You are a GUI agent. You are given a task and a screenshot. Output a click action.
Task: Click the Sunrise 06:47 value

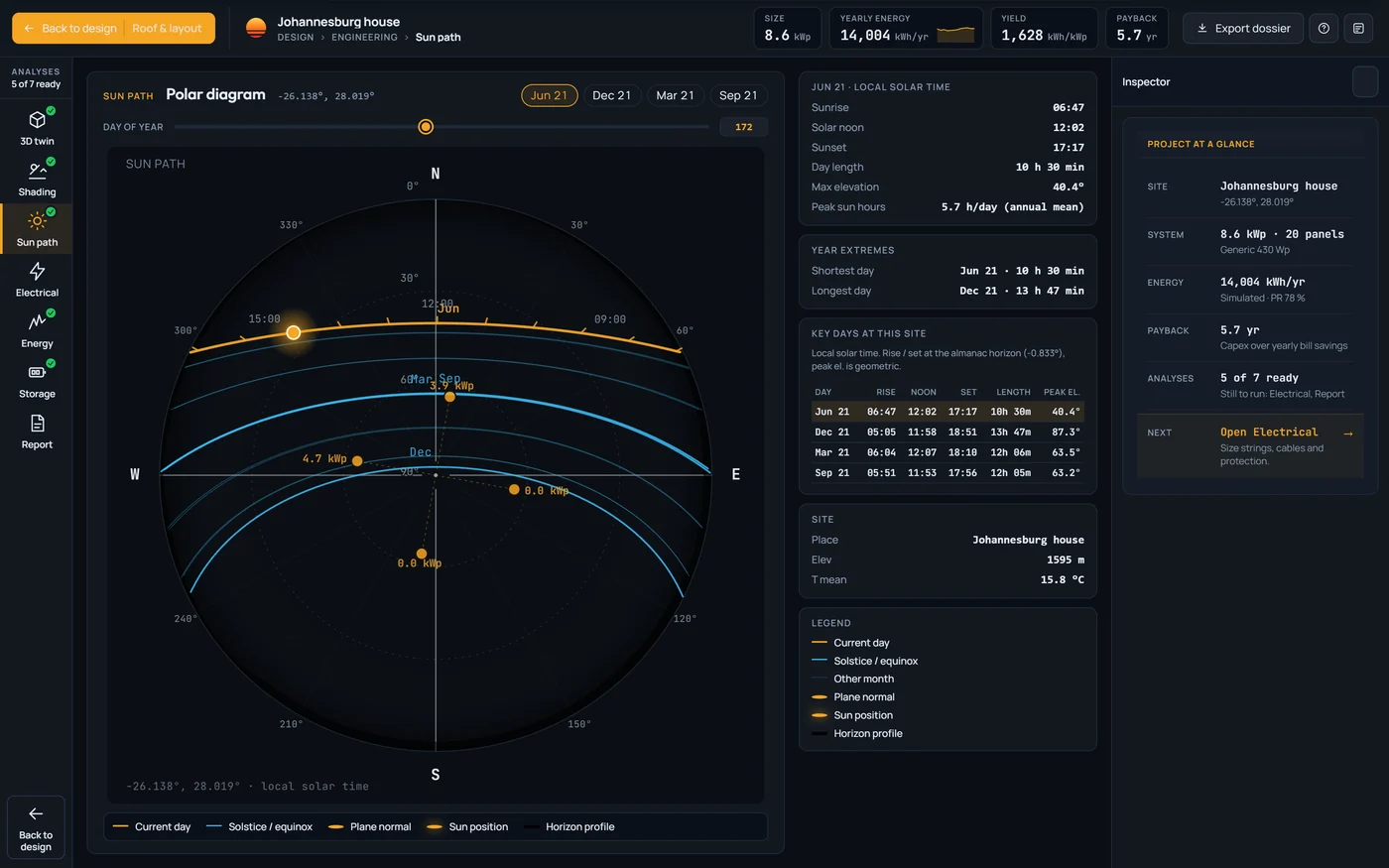point(1069,107)
